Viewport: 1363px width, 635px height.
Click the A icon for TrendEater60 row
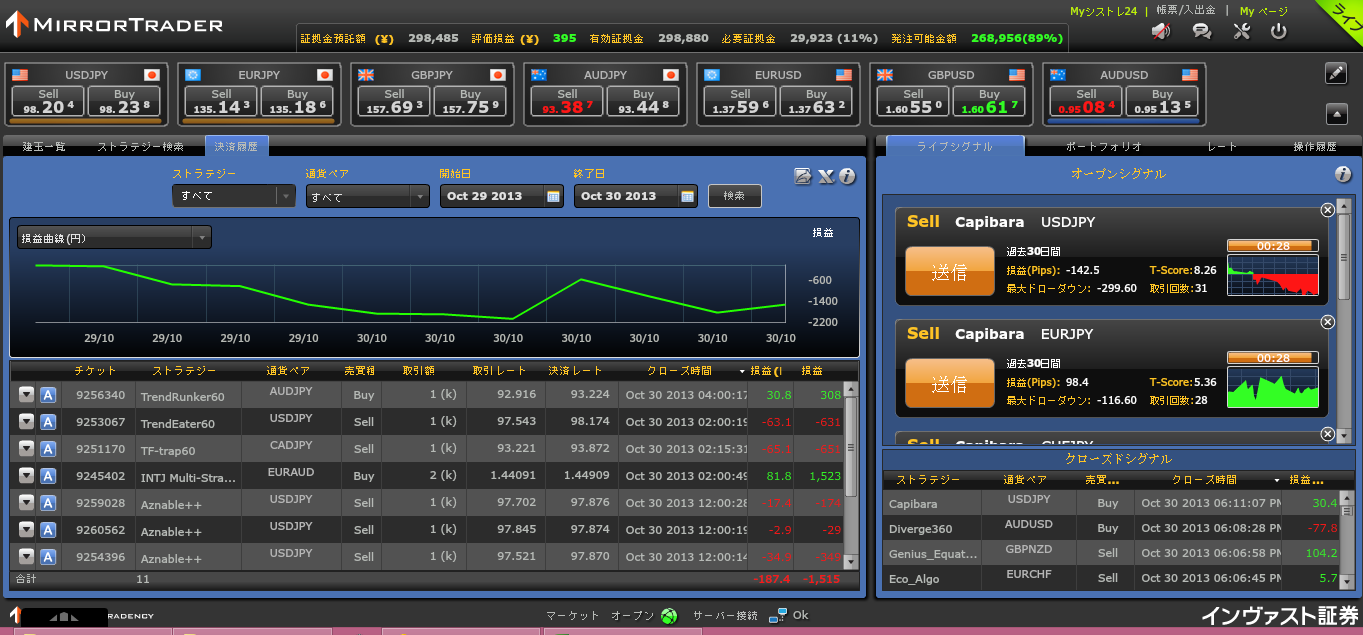(x=47, y=422)
